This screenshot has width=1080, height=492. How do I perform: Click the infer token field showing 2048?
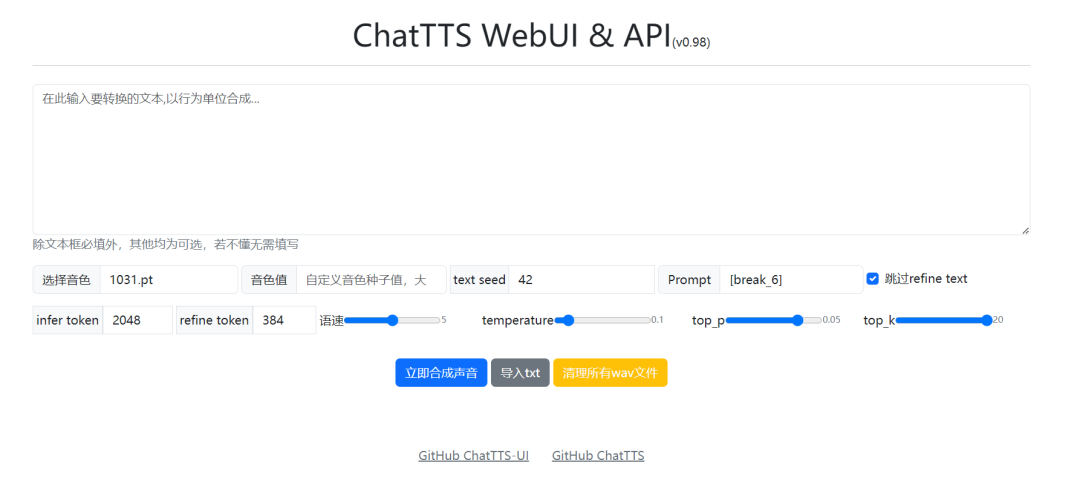pos(138,320)
